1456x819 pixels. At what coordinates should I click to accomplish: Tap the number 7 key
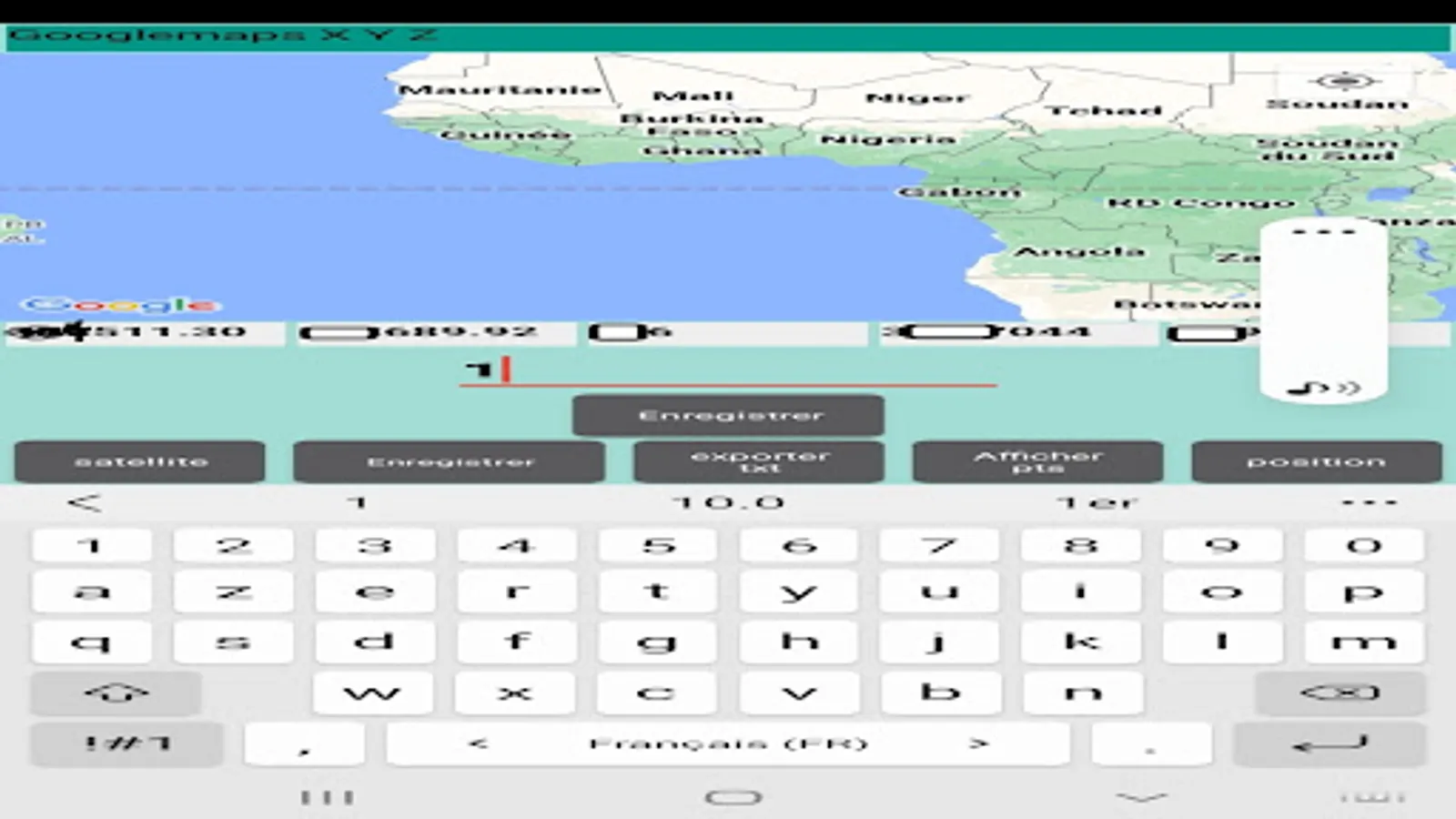(940, 546)
